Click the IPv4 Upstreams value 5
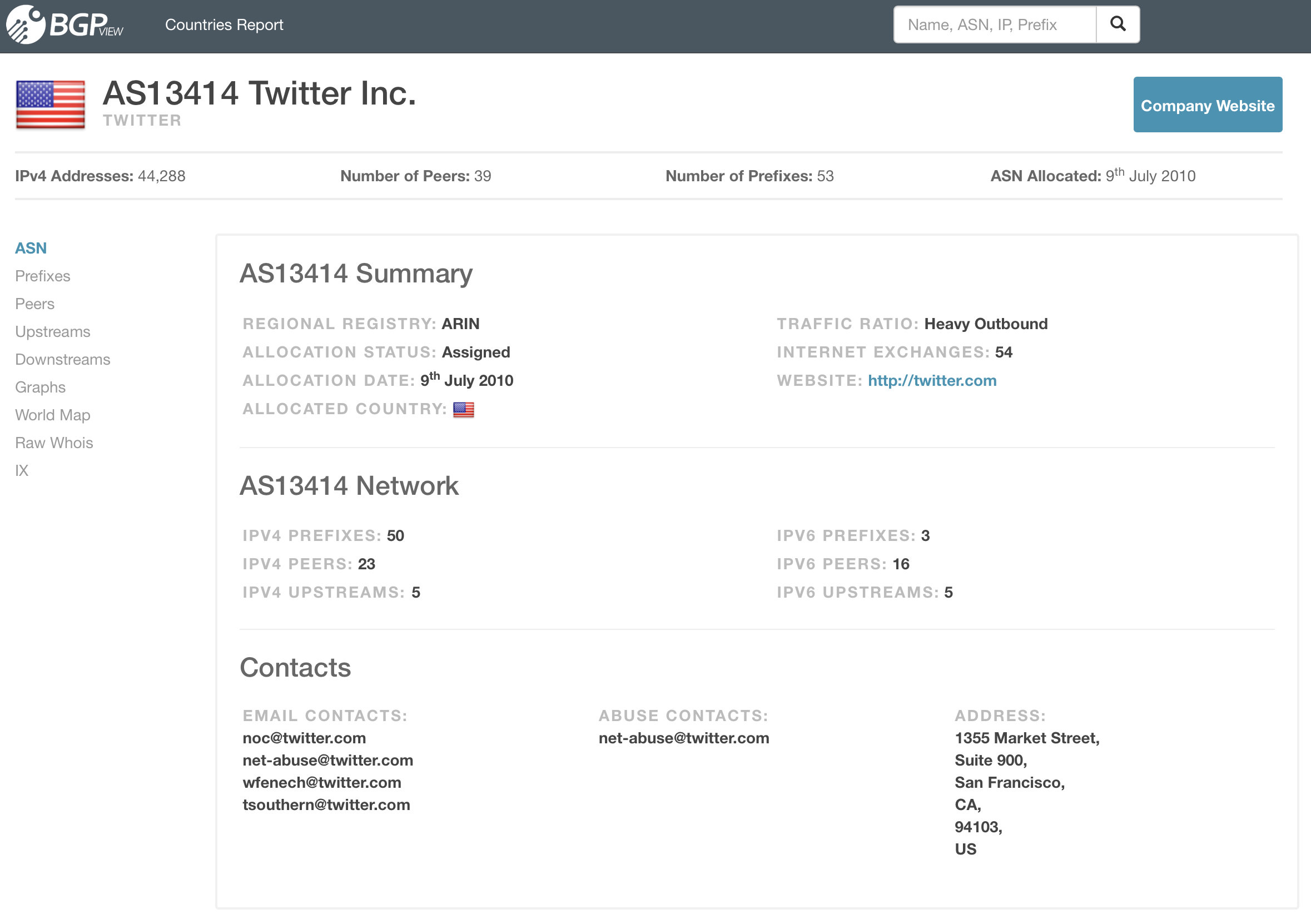The image size is (1311, 924). [416, 593]
